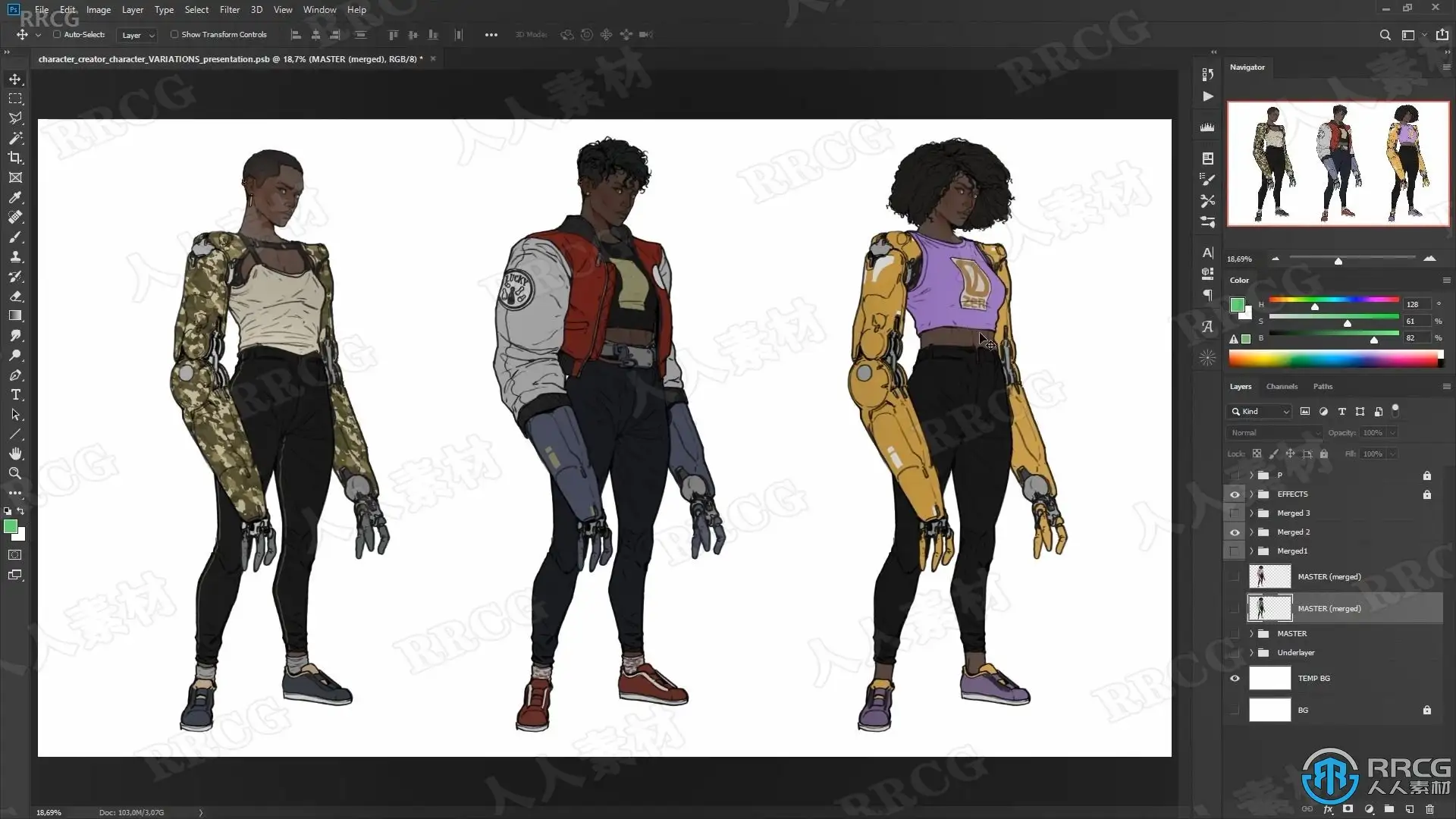The image size is (1456, 819).
Task: Hide the Merged 2 layer group
Action: [1235, 532]
